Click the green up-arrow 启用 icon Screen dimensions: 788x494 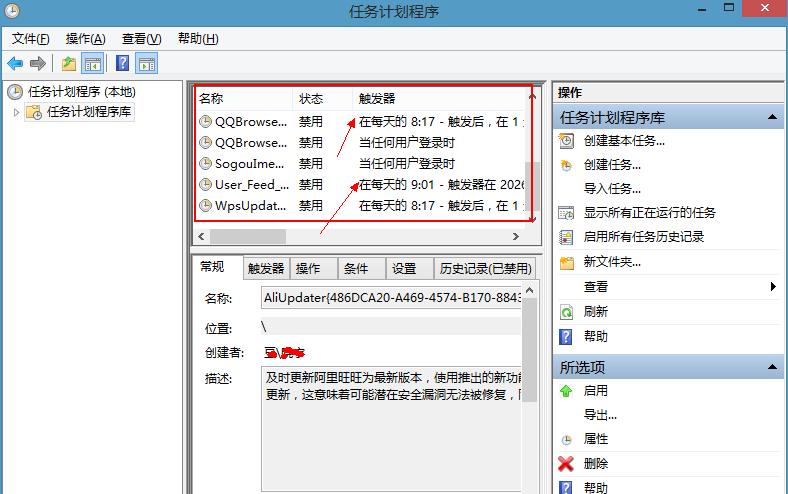[566, 391]
